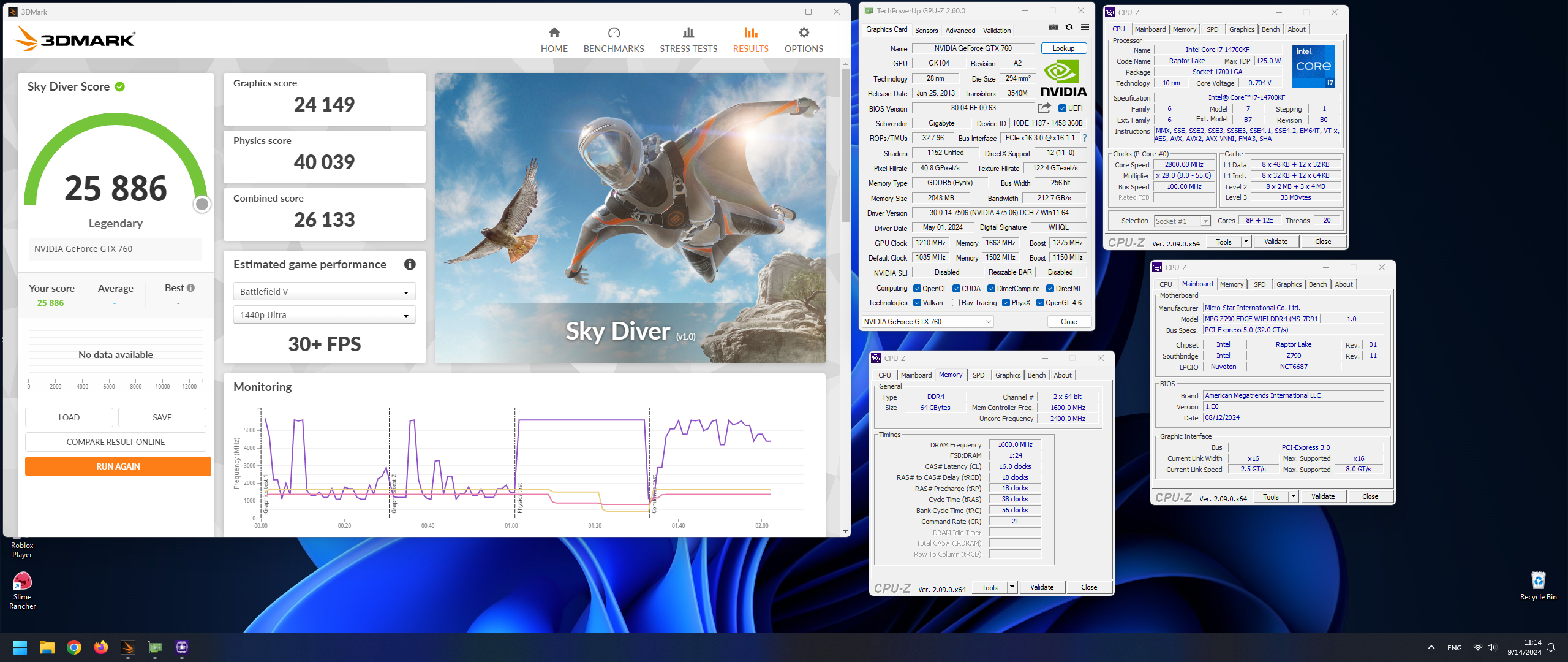Click the NVIDIA GeForce GTX 760 name field
1568x662 pixels.
click(973, 48)
